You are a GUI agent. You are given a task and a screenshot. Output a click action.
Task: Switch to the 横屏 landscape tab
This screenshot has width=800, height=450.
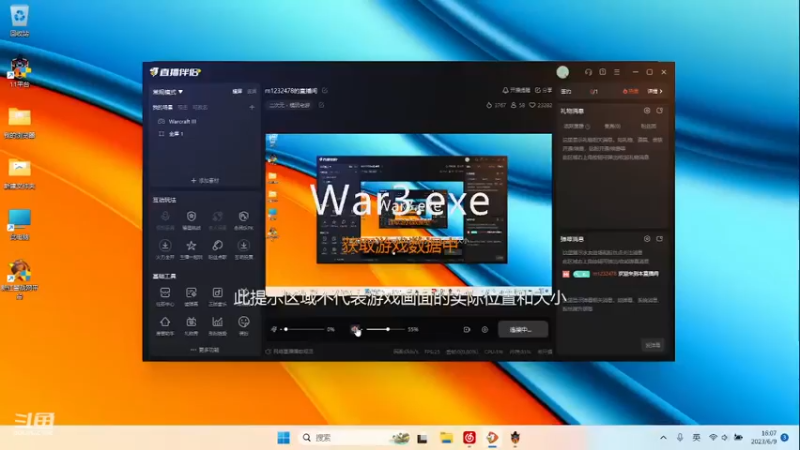237,91
